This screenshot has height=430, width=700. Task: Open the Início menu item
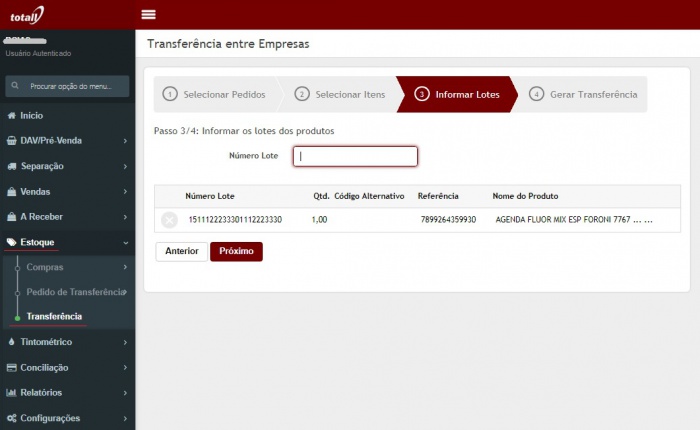[67, 116]
